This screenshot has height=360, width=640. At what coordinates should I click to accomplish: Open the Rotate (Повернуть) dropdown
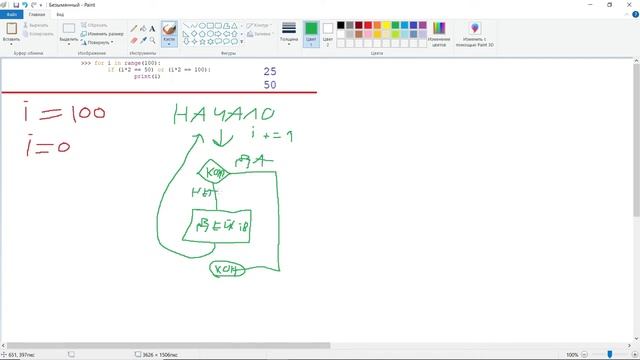click(97, 42)
